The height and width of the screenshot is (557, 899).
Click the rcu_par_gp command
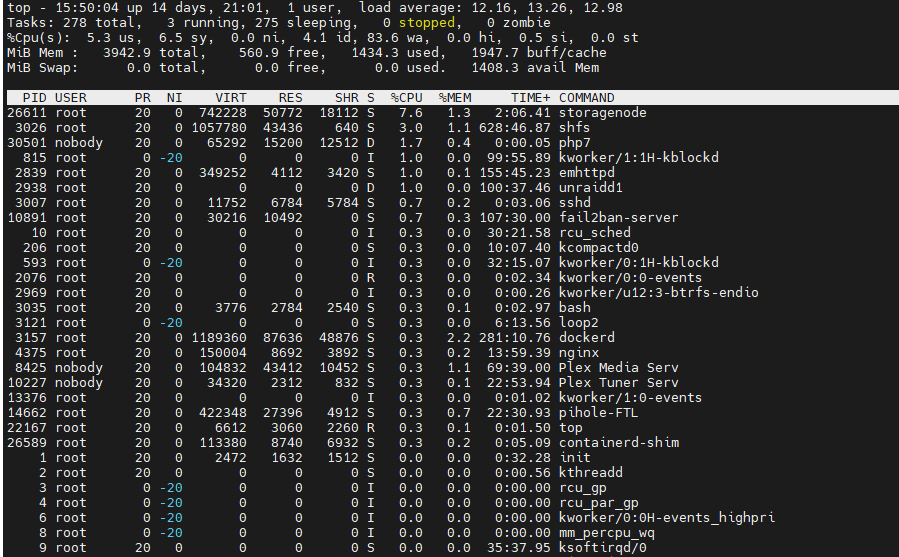pyautogui.click(x=599, y=503)
